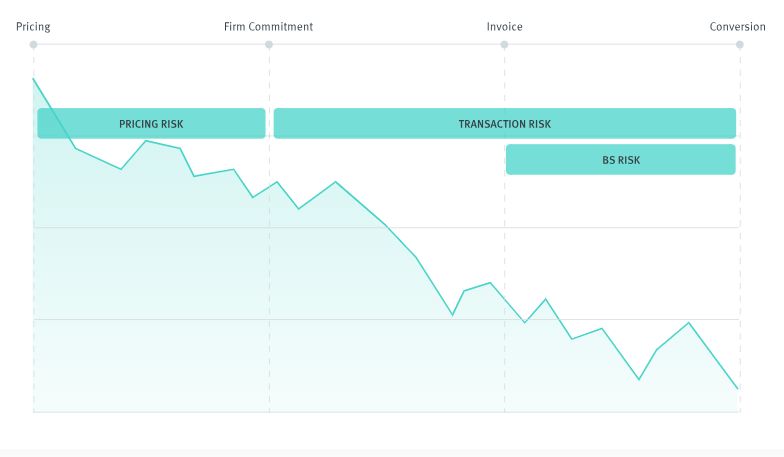Viewport: 784px width, 457px height.
Task: Click the Pricing stage text label
Action: pos(33,27)
